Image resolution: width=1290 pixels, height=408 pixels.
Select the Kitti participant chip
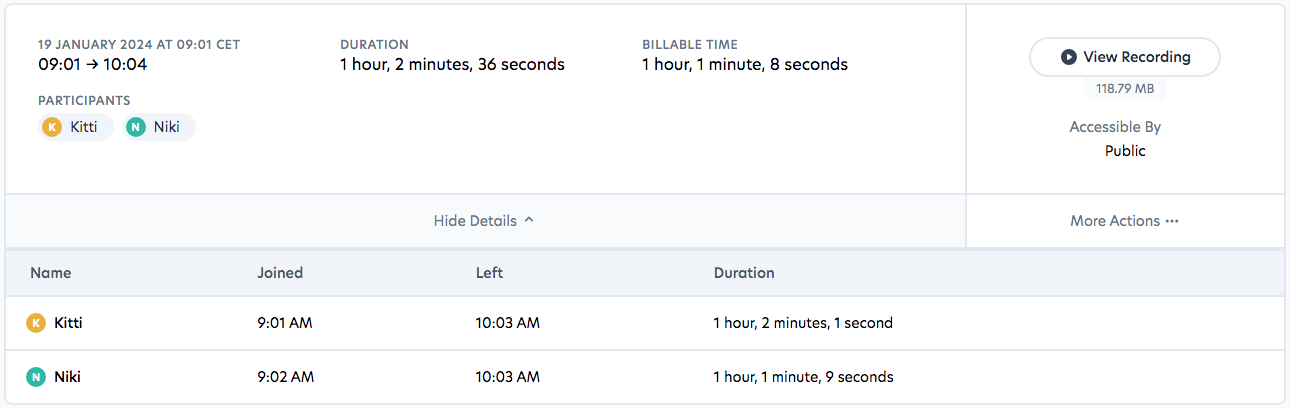[76, 127]
